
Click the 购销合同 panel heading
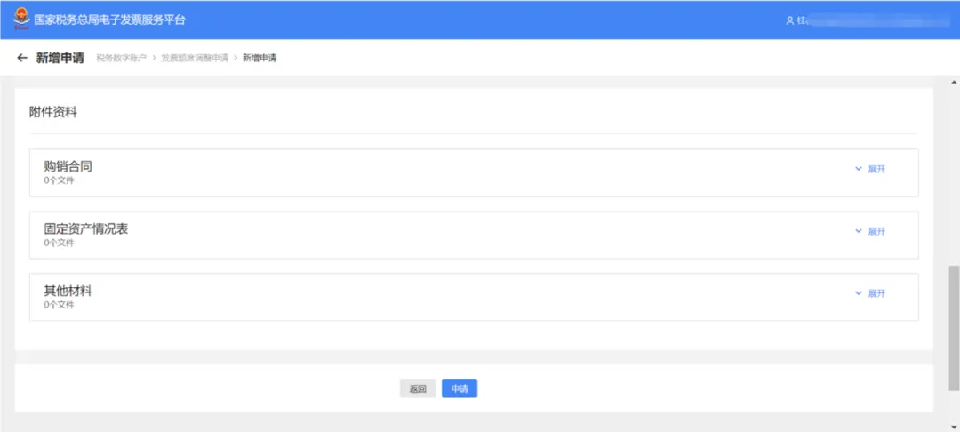(x=68, y=166)
